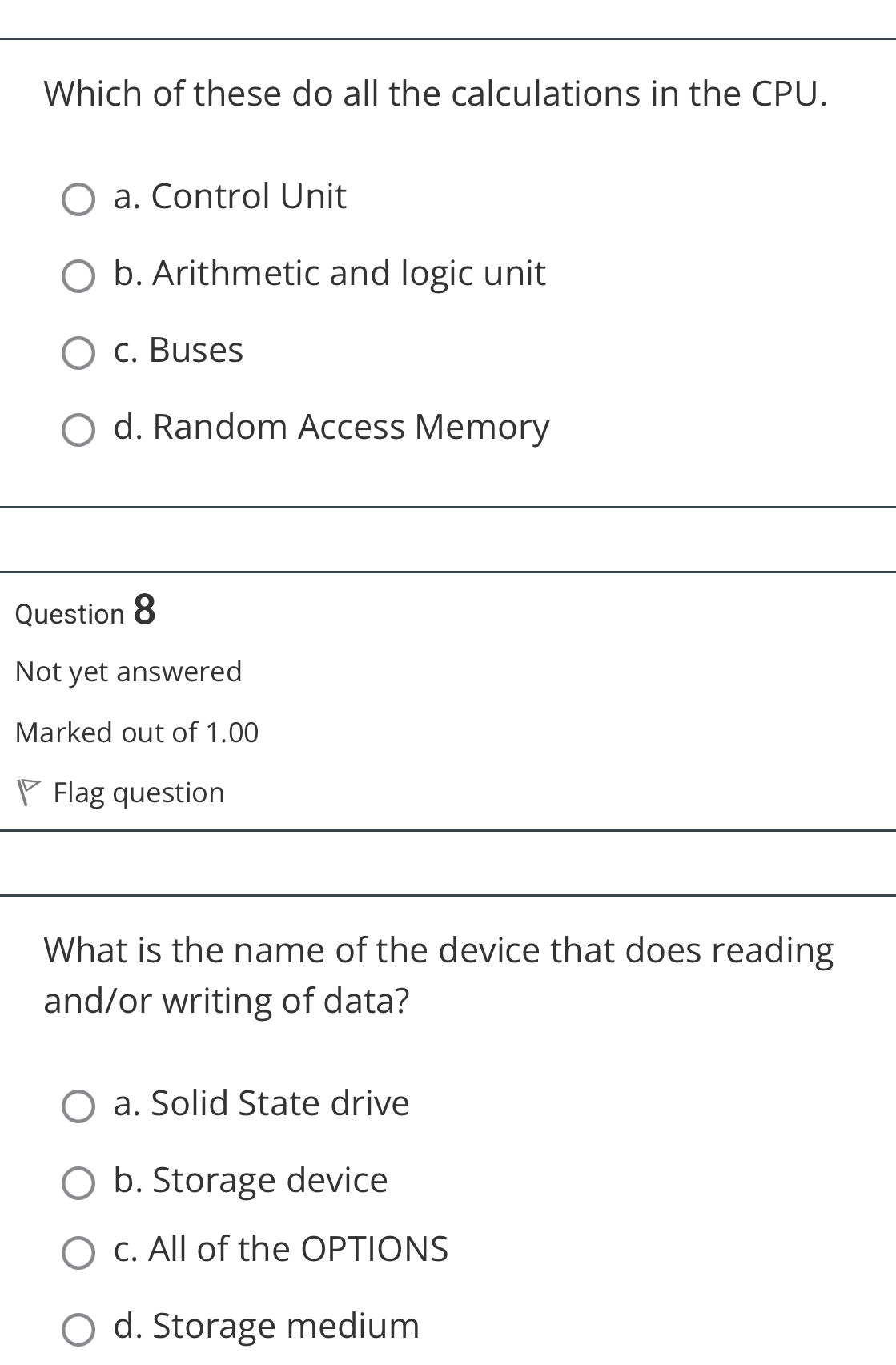Screen dimensions: 896x1365
Task: Click the 'Not yet answered' status text
Action: (128, 672)
